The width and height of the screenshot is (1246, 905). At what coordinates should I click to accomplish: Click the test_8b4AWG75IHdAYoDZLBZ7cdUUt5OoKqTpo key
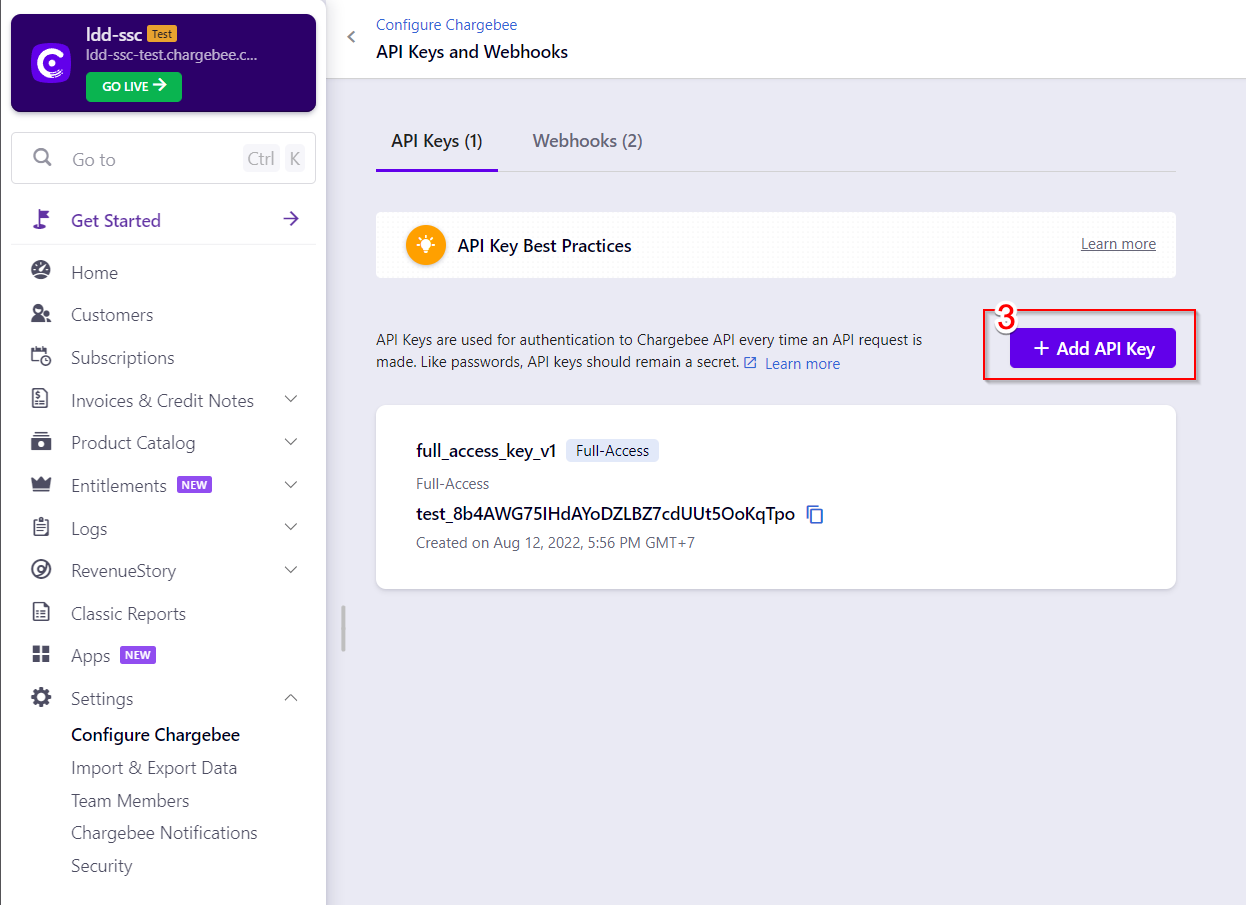coord(605,514)
